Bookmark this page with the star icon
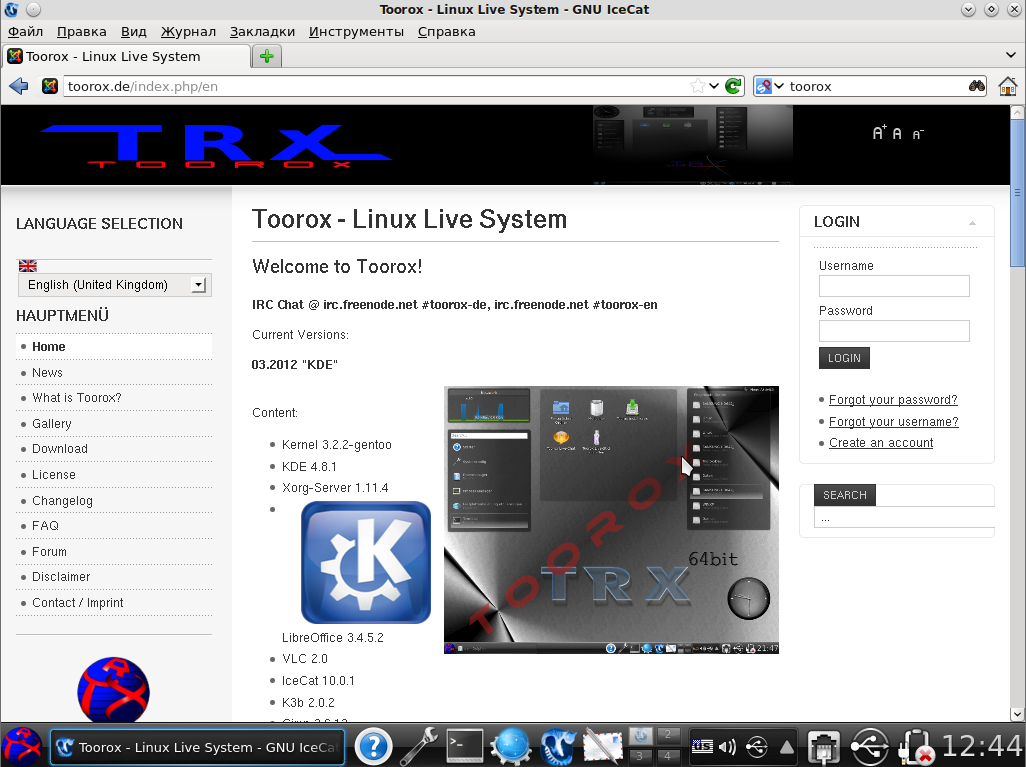 (x=698, y=87)
